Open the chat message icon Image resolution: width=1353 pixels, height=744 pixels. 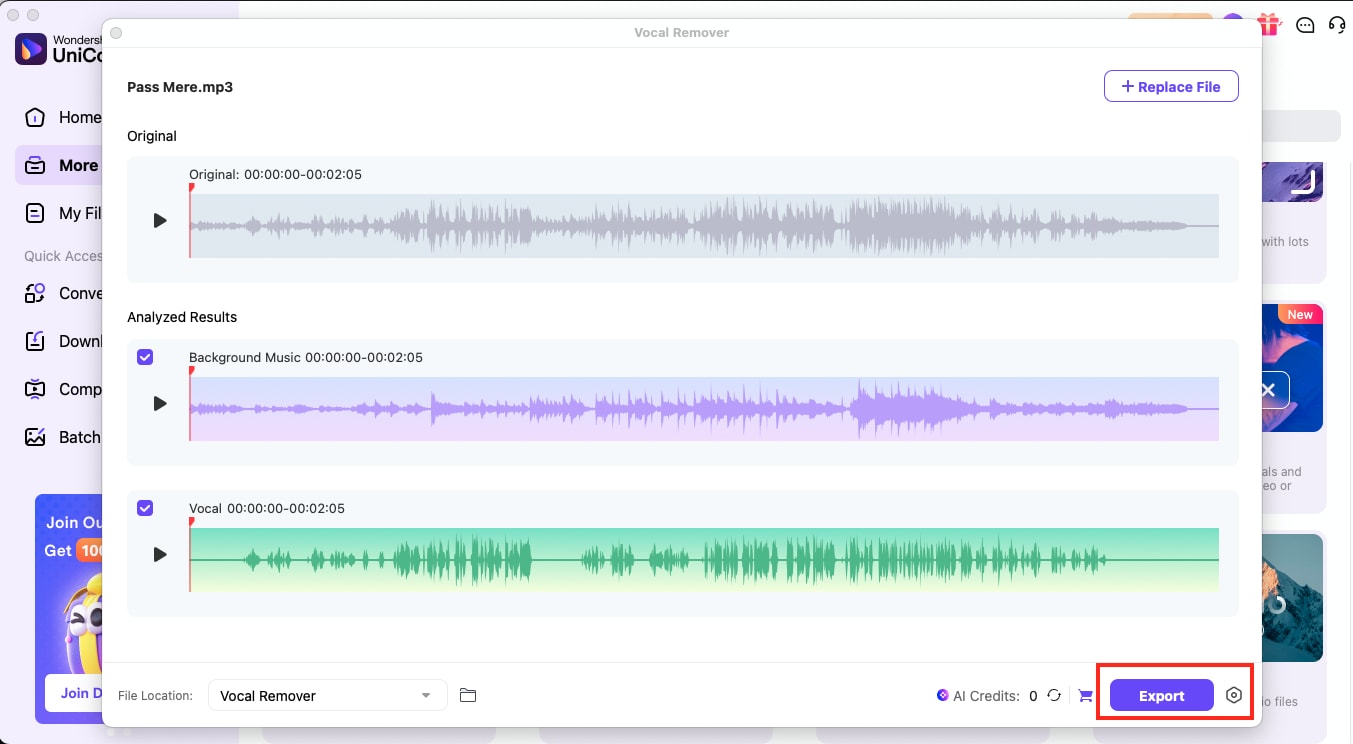(1305, 25)
